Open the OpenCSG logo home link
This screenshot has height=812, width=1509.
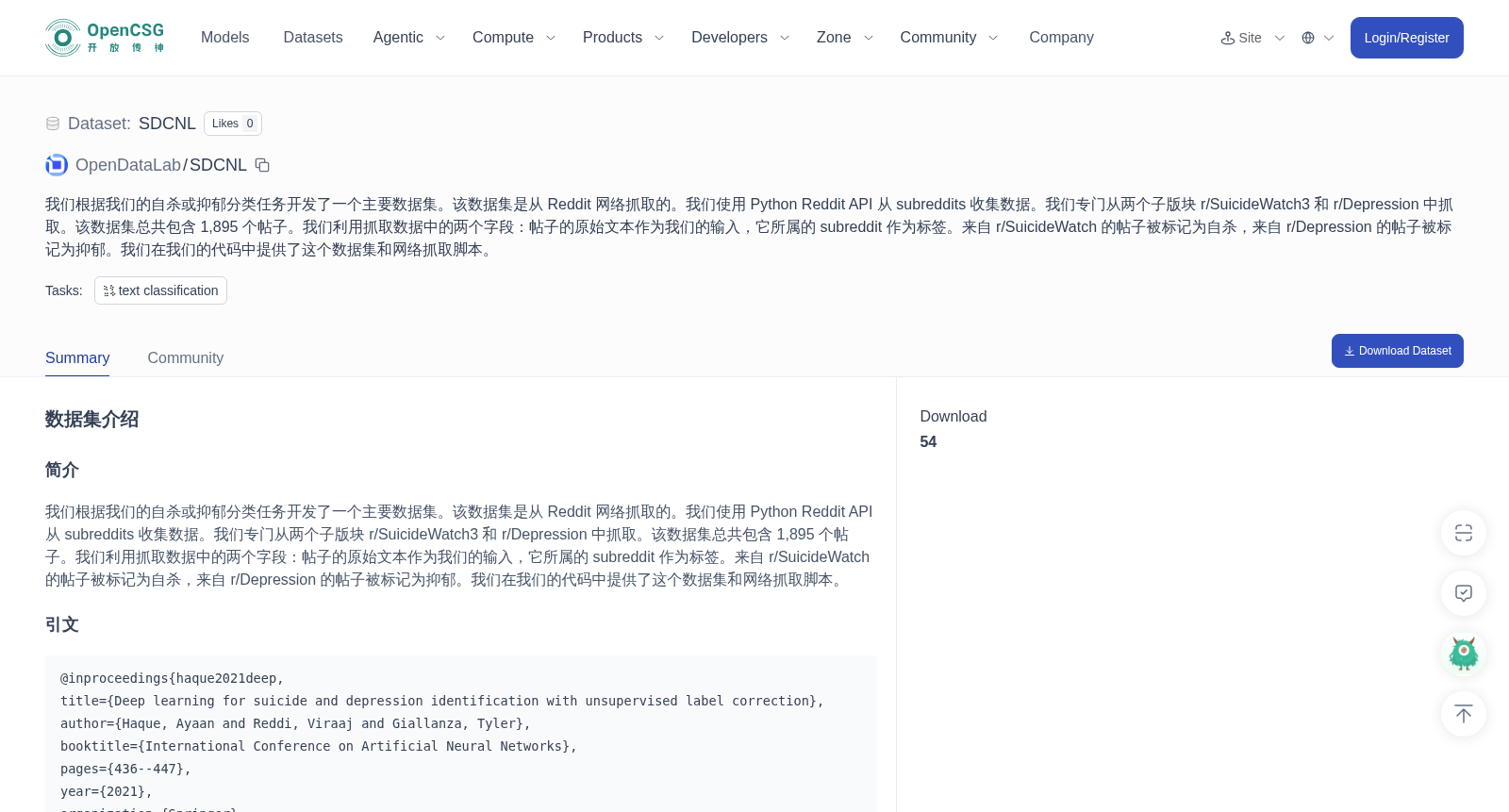tap(105, 38)
